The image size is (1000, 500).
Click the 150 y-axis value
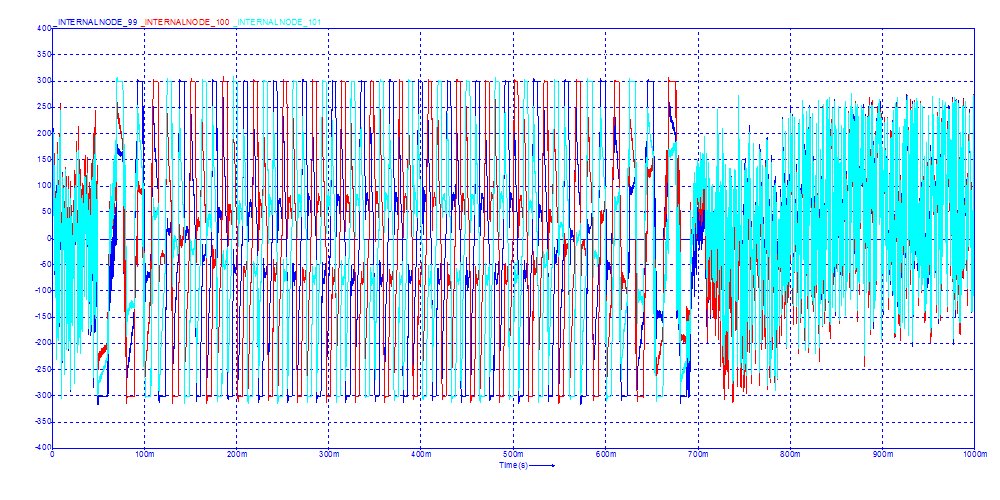(43, 159)
